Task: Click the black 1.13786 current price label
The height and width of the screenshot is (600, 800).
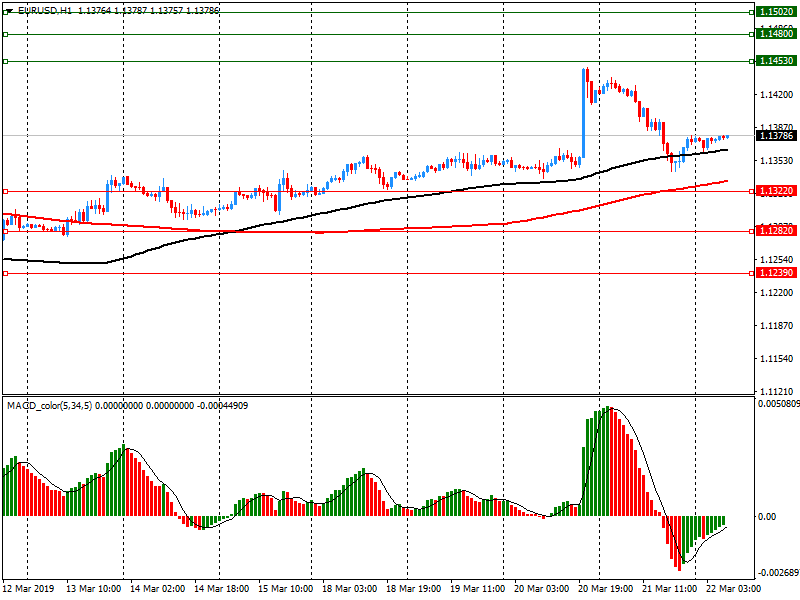Action: [x=776, y=135]
